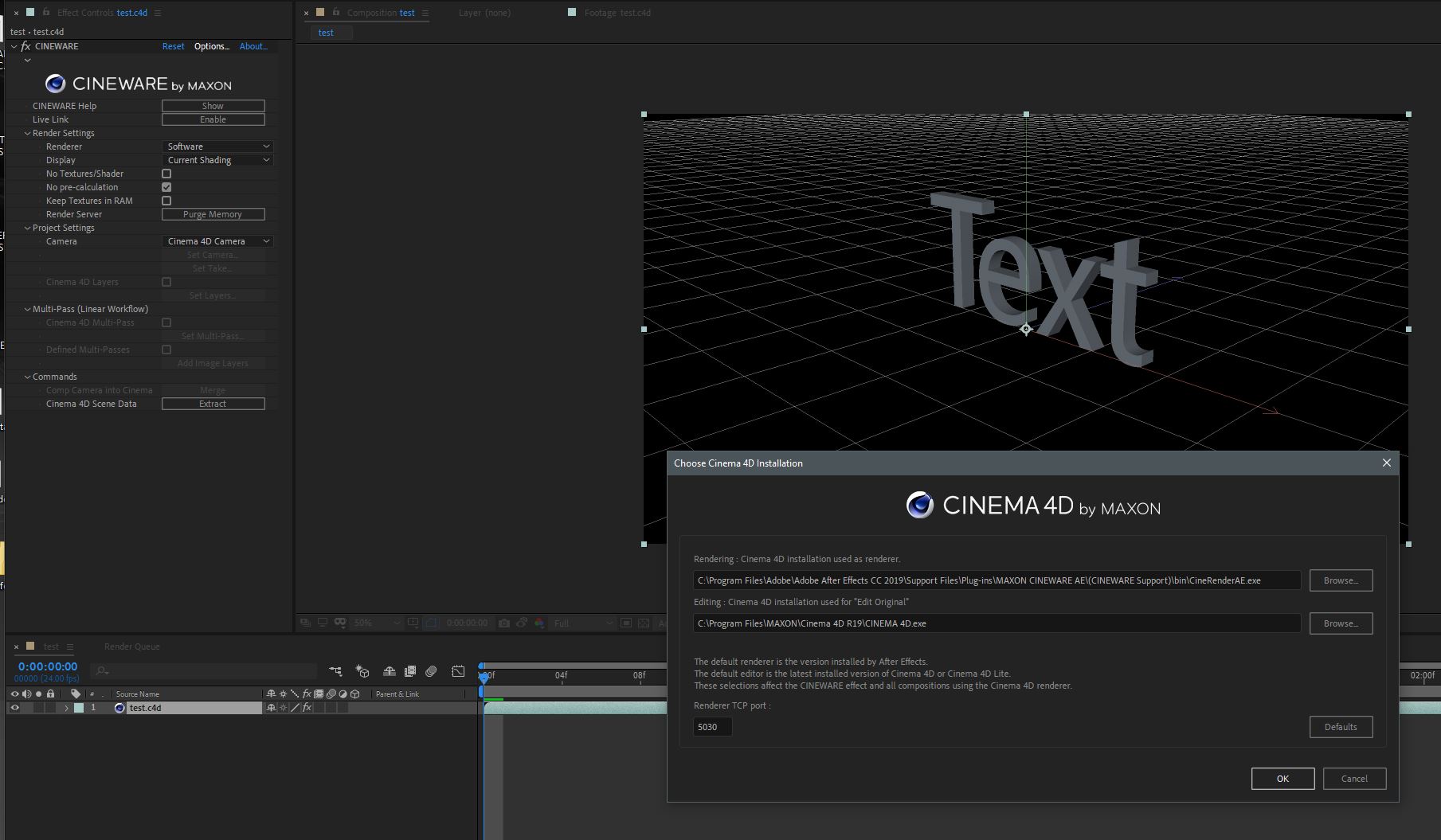Check the Keep Textures in RAM box

click(166, 201)
